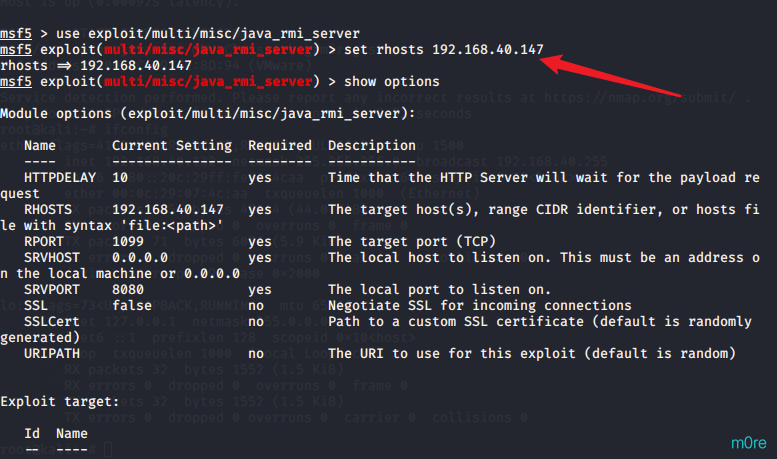Viewport: 777px width, 459px height.
Task: Click the msf5 prompt on the first line
Action: tap(16, 34)
